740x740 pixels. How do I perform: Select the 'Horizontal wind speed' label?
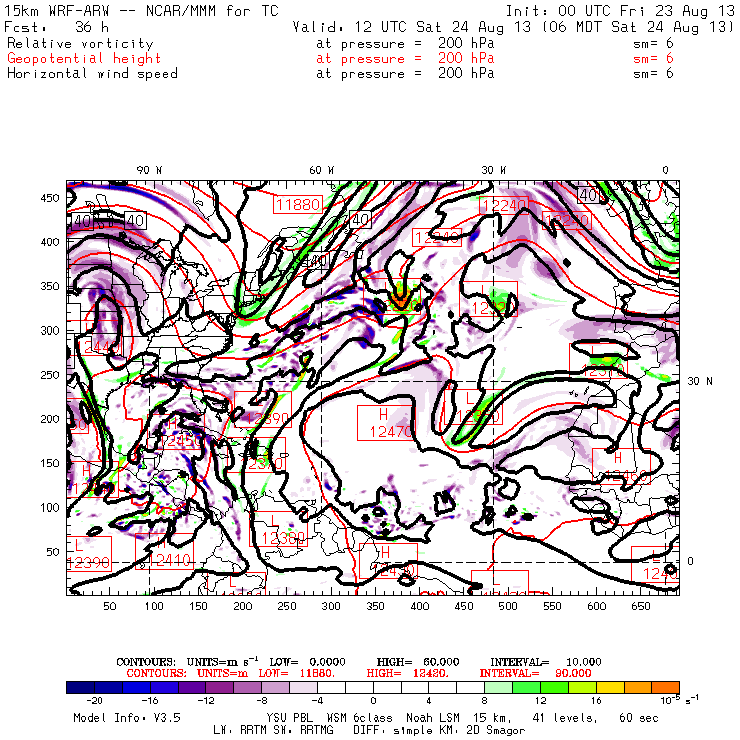[92, 74]
